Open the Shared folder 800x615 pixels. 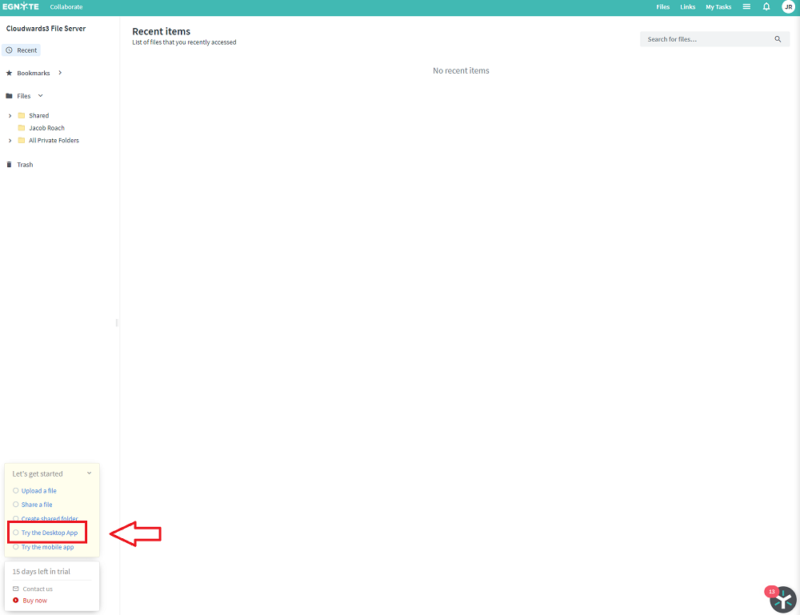39,116
